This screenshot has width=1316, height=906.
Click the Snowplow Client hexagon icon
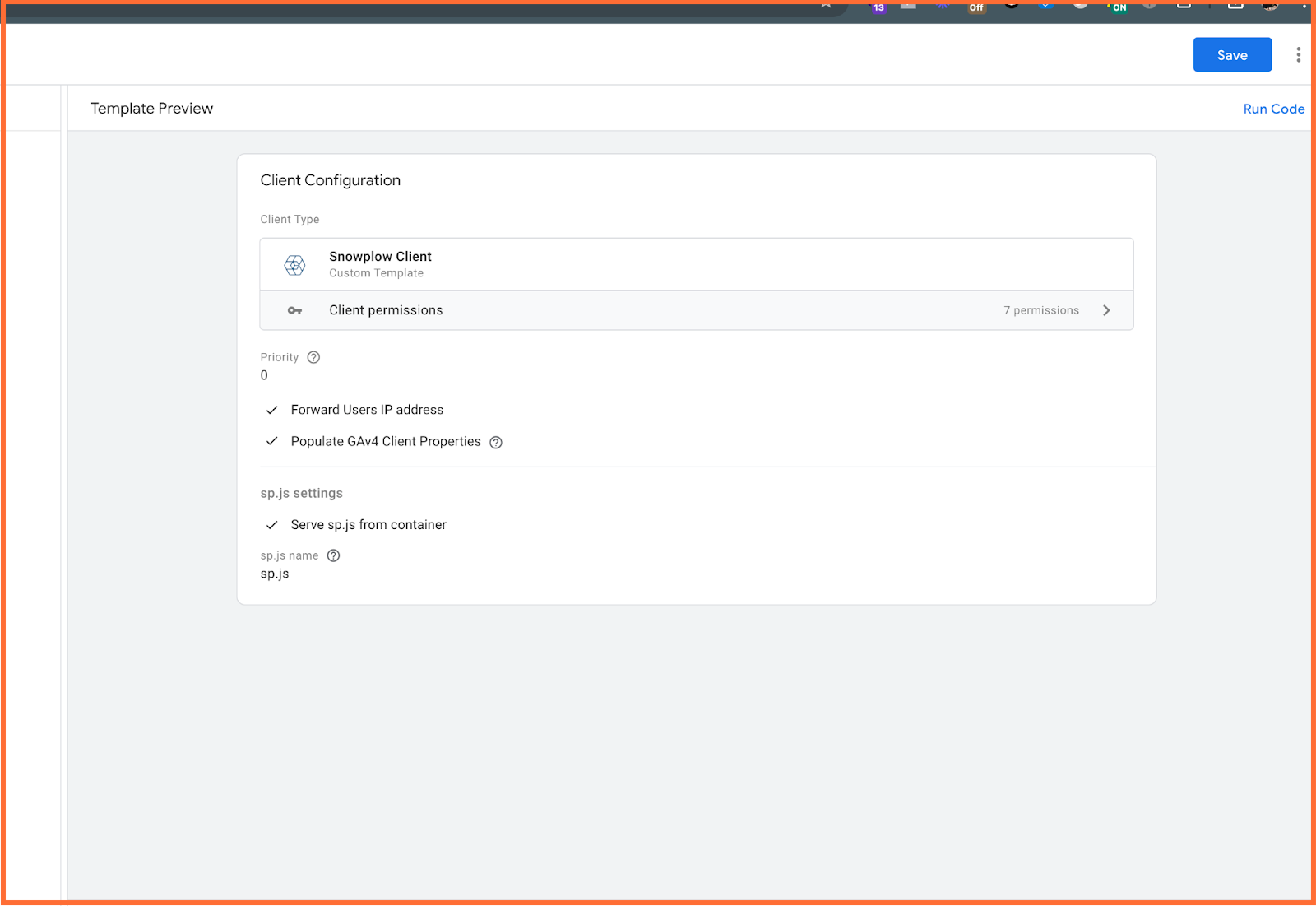[294, 264]
